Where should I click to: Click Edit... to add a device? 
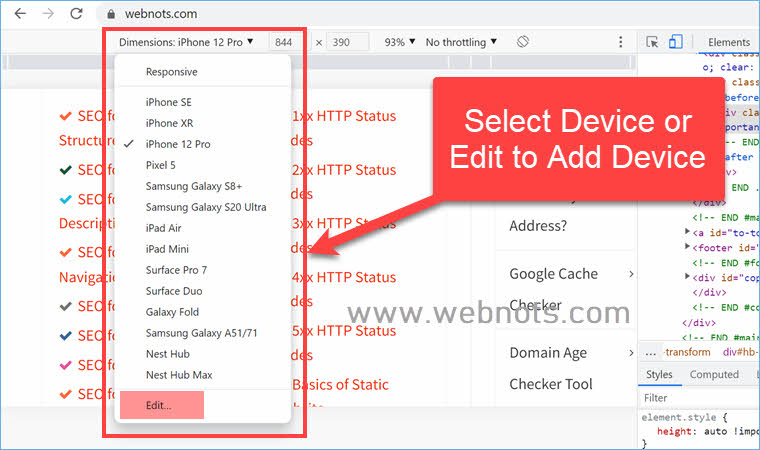point(160,405)
